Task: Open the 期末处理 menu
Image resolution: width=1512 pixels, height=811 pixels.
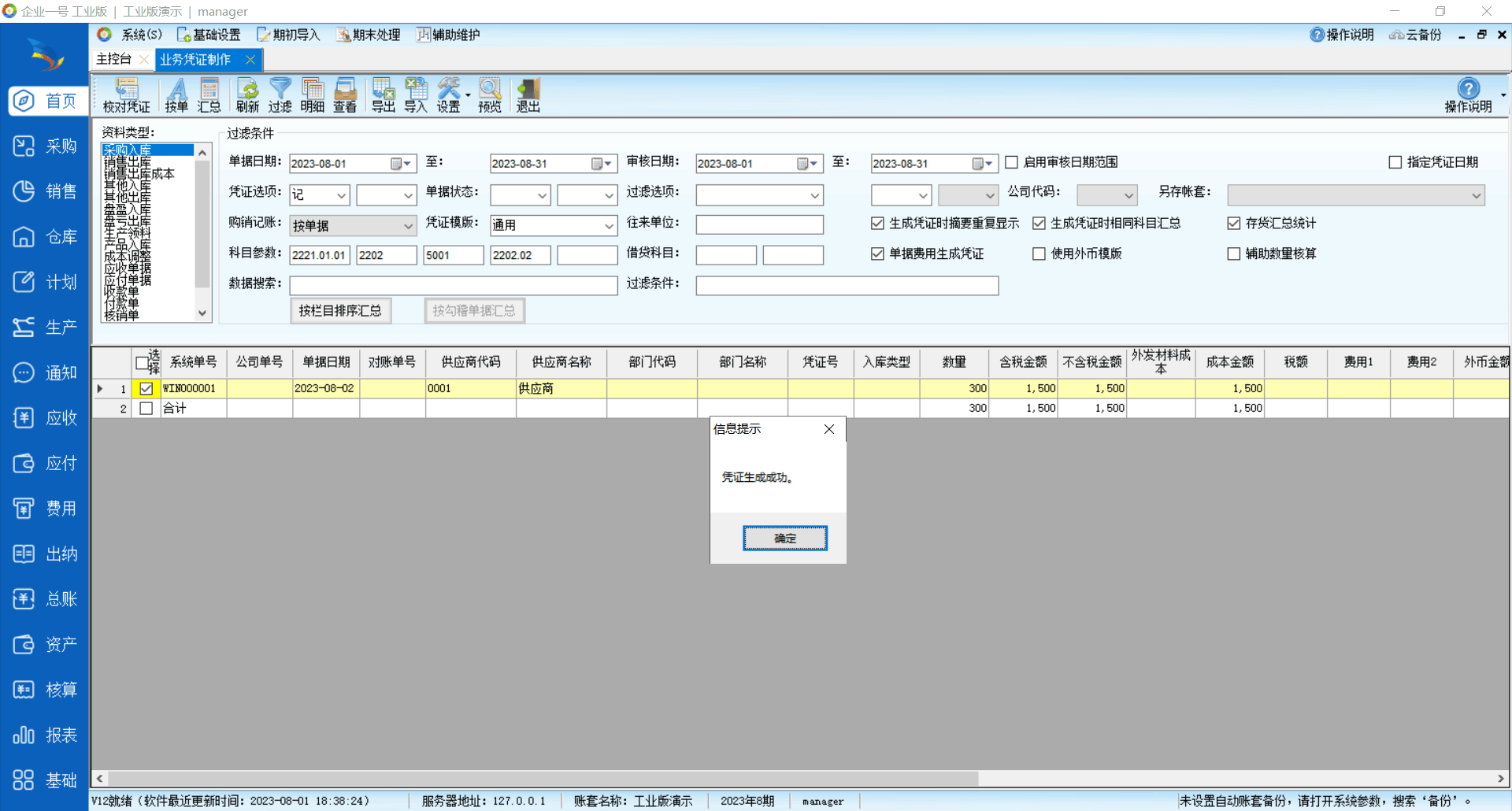Action: [x=369, y=35]
